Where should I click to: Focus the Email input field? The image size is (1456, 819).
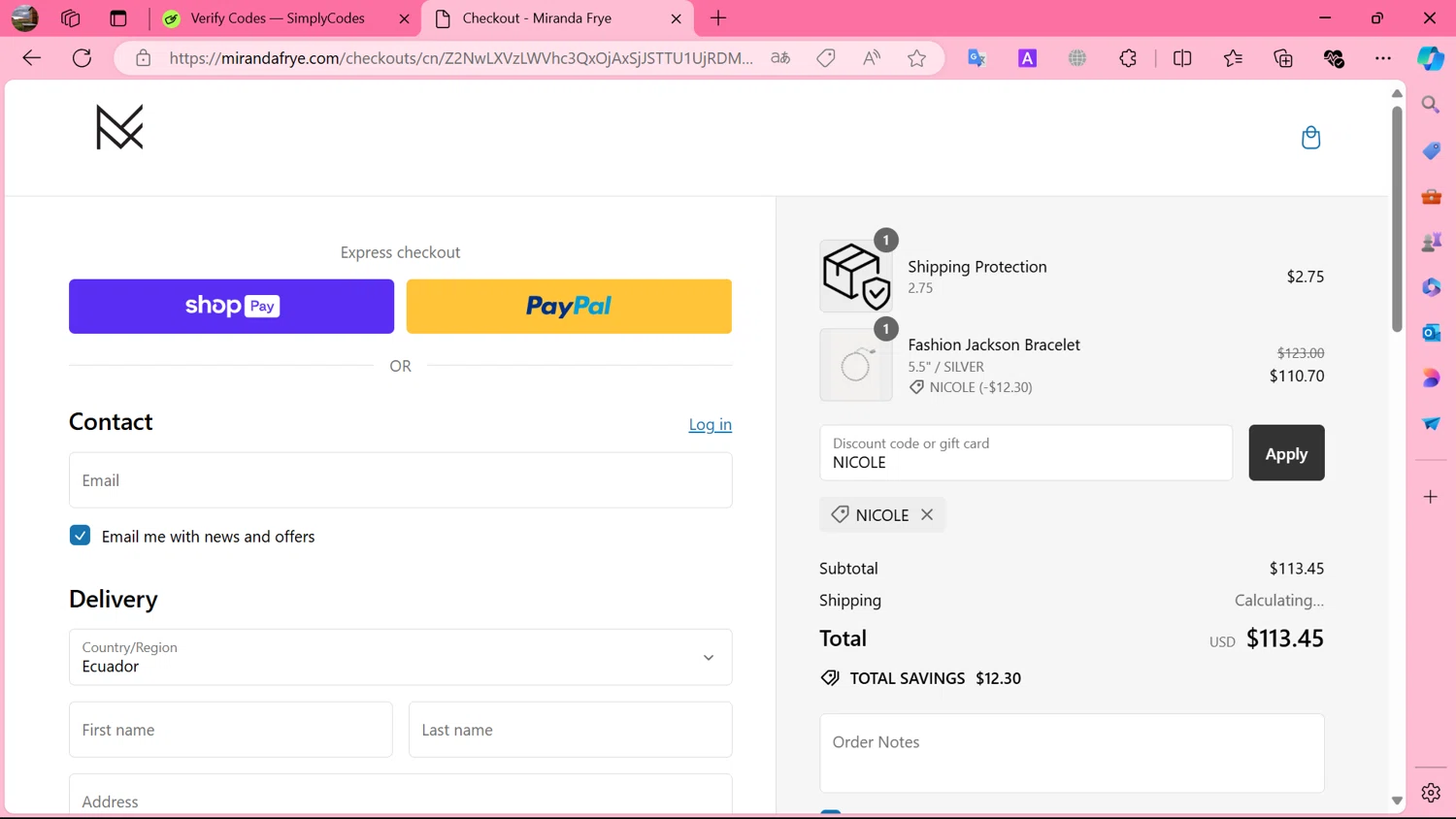click(400, 480)
